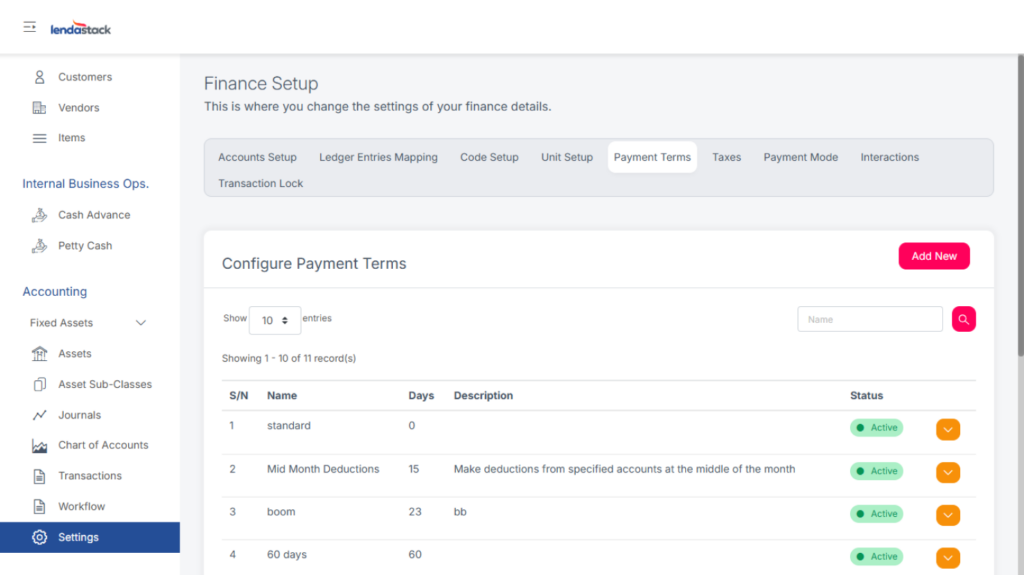Open Vendors in the sidebar

pos(78,108)
